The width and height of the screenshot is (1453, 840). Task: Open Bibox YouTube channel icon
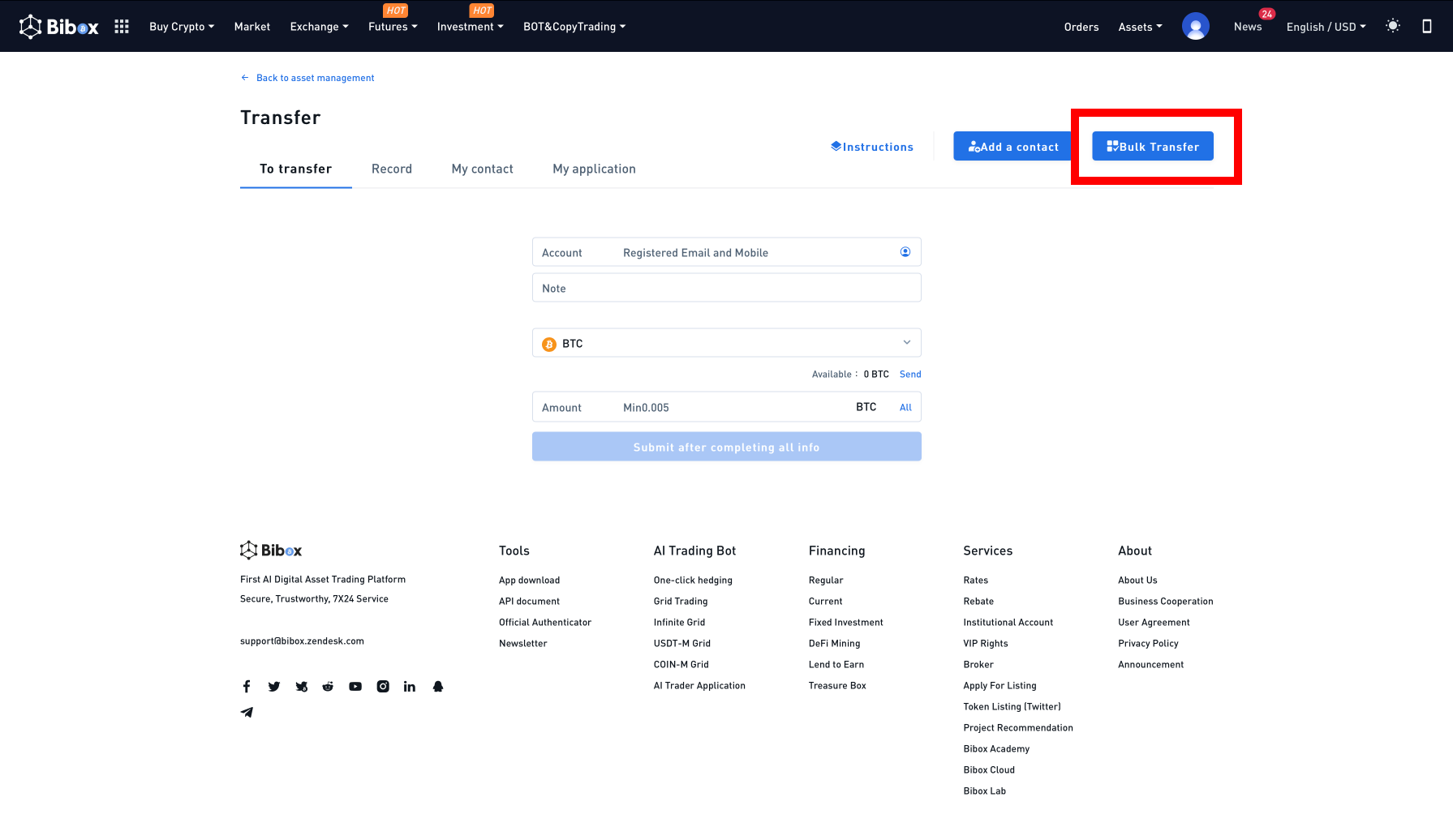tap(355, 687)
